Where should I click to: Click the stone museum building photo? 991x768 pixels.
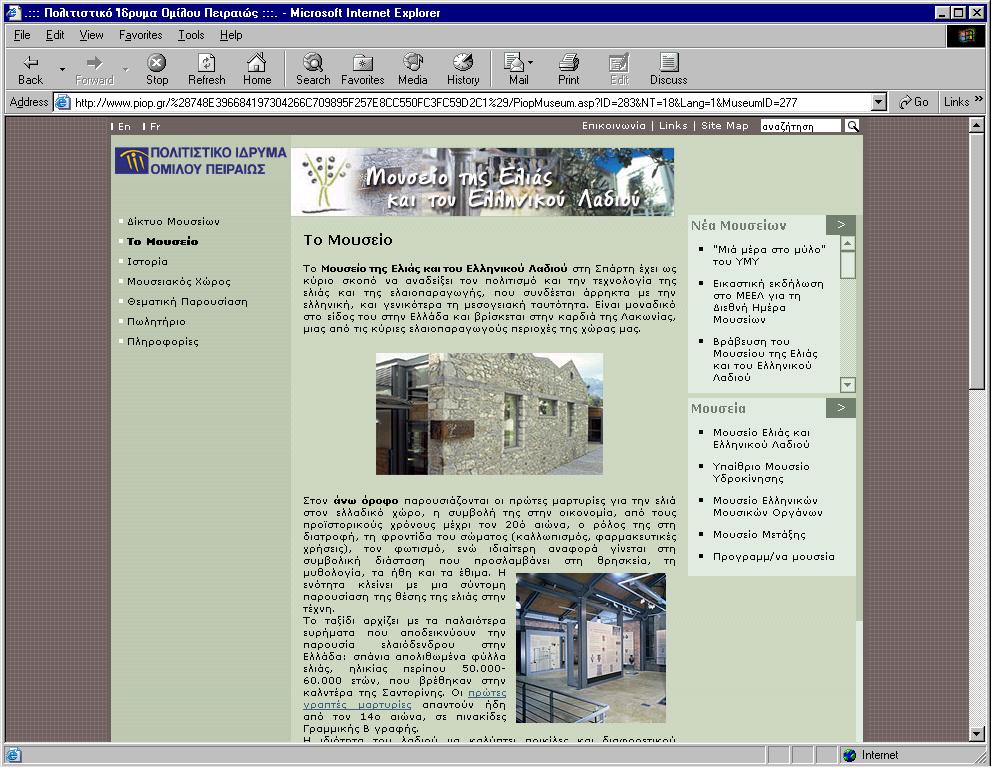[489, 414]
